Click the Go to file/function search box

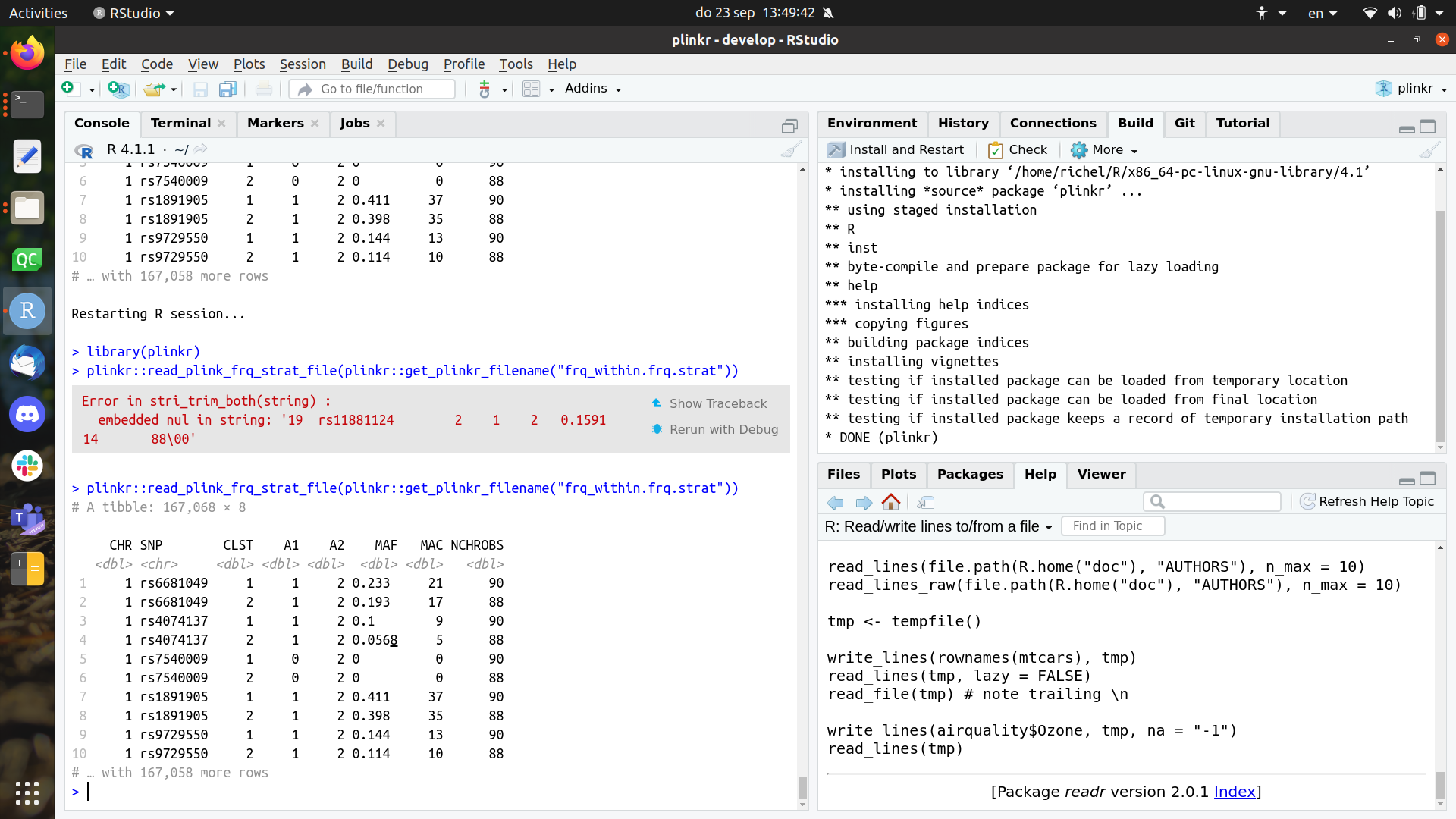click(x=372, y=89)
